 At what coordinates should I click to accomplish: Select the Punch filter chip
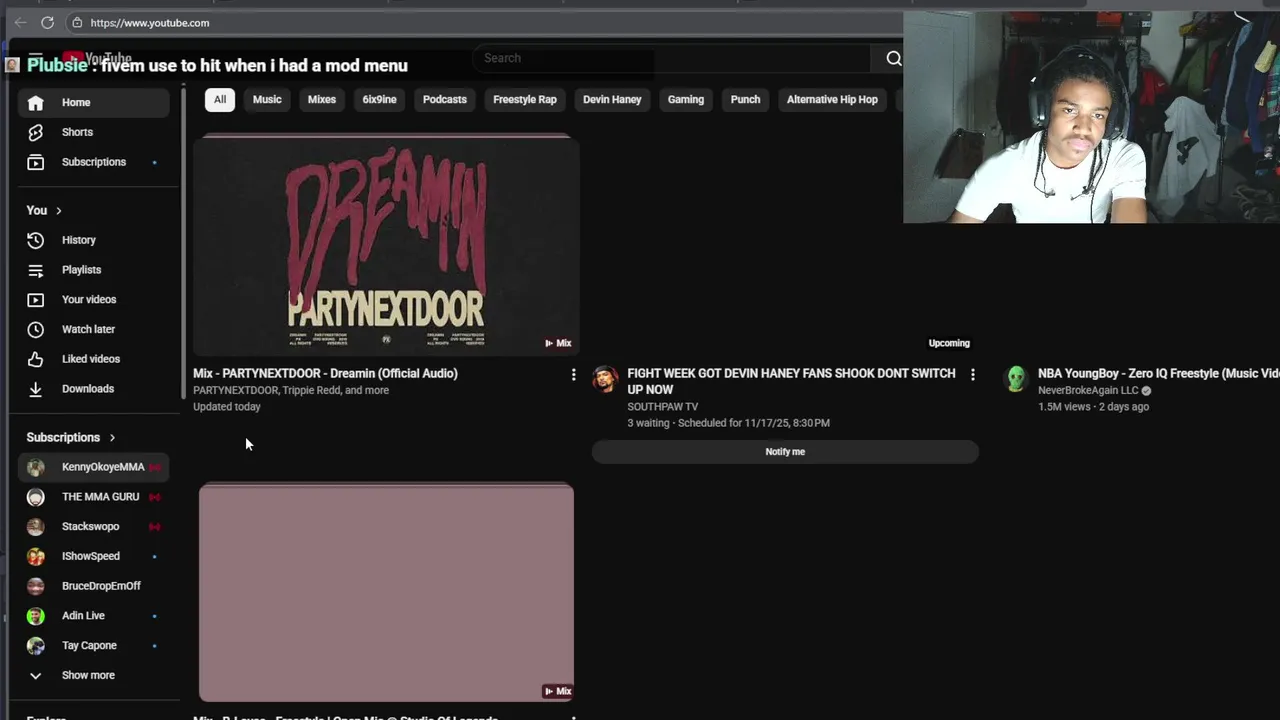(745, 99)
